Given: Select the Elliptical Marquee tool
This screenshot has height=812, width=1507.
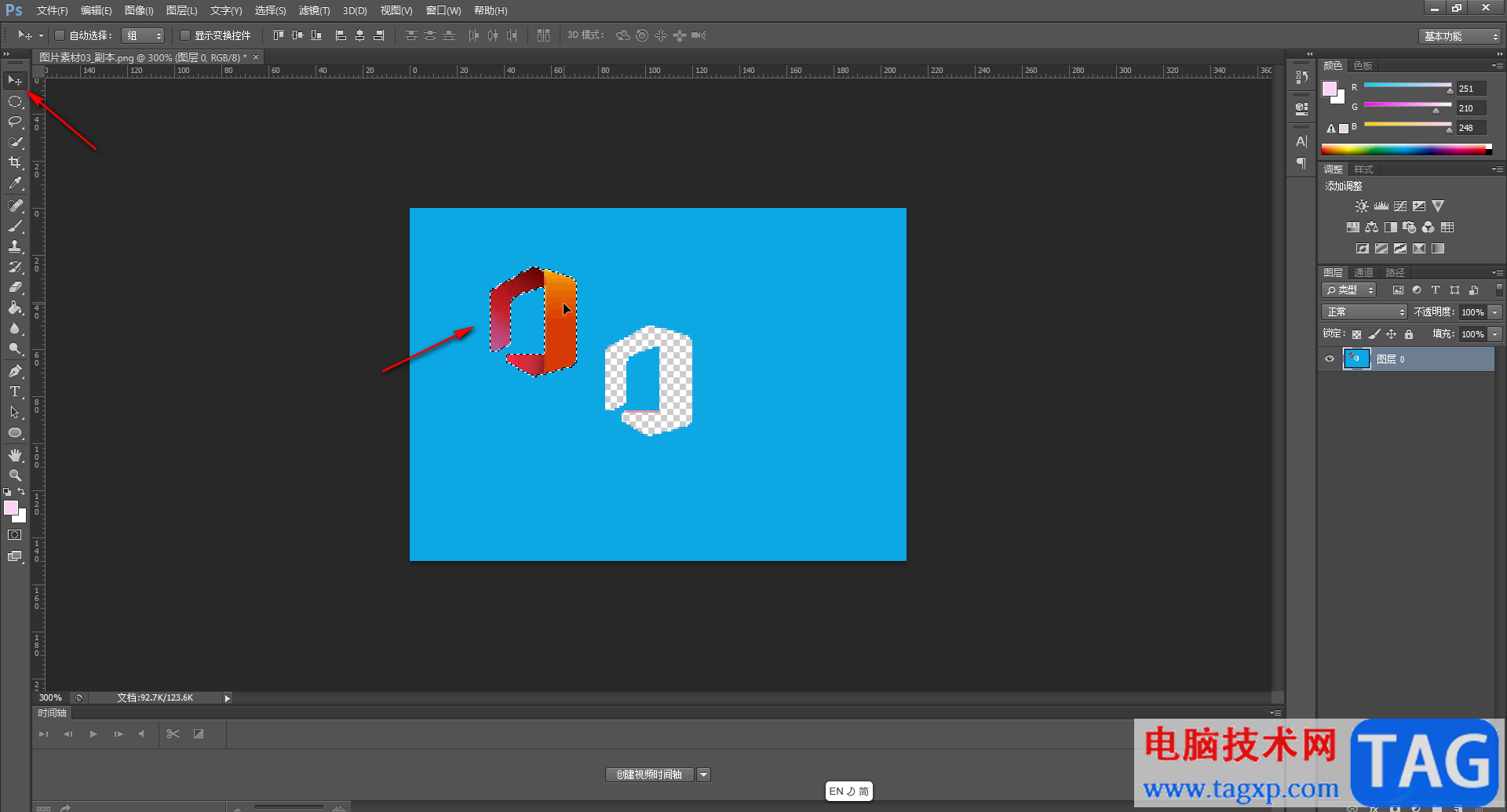Looking at the screenshot, I should click(x=15, y=101).
